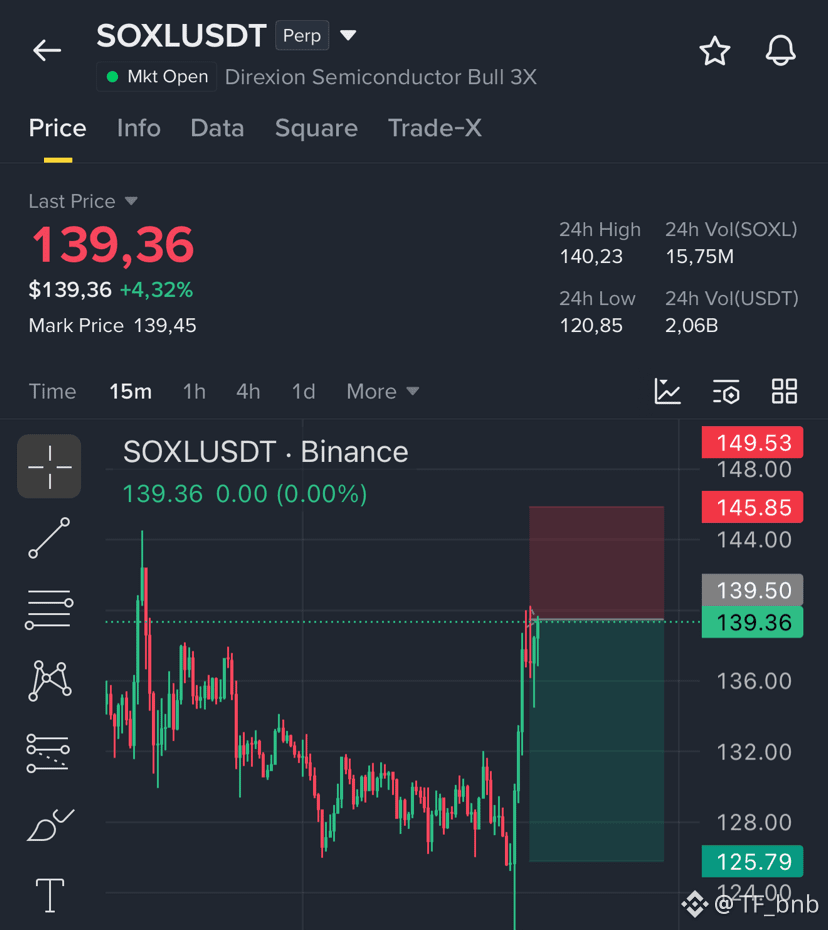This screenshot has width=828, height=930.
Task: Click the 24h High 140,23 value
Action: click(591, 257)
